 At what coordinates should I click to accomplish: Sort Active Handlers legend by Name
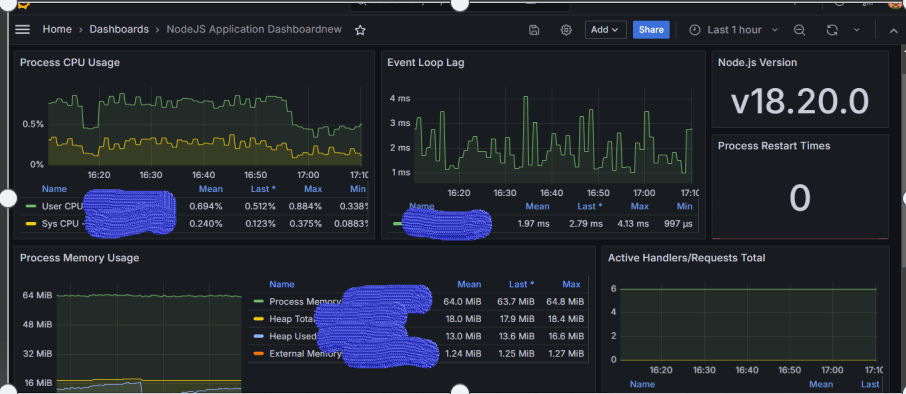click(642, 384)
